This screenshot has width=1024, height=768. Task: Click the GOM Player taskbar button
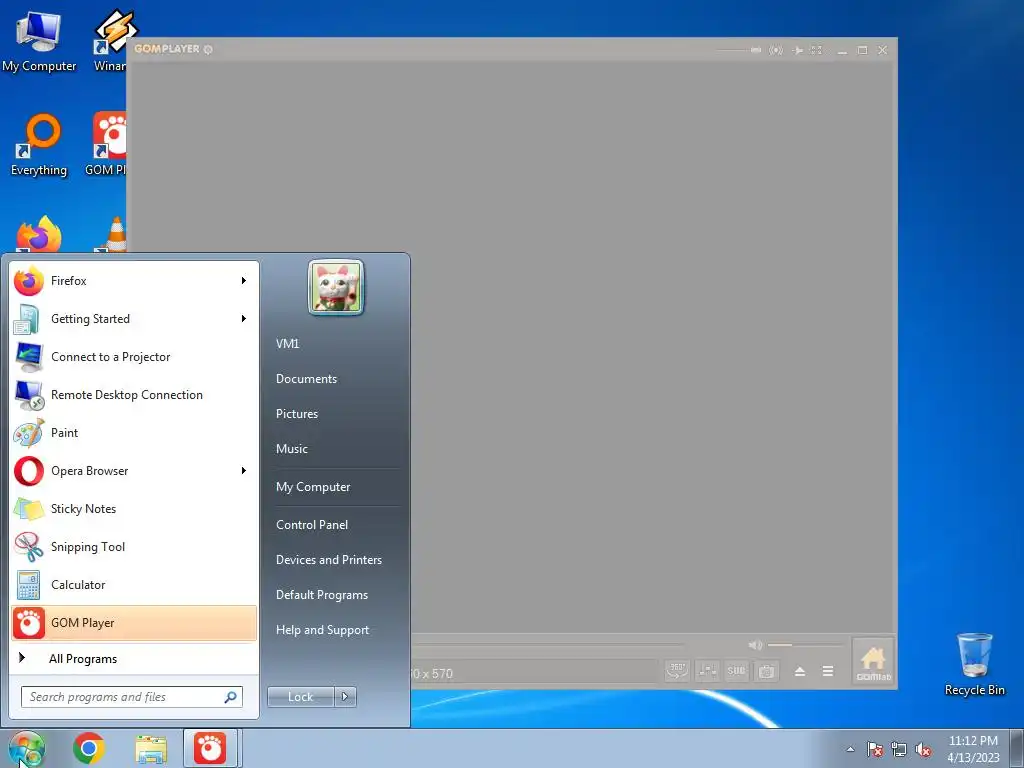210,748
